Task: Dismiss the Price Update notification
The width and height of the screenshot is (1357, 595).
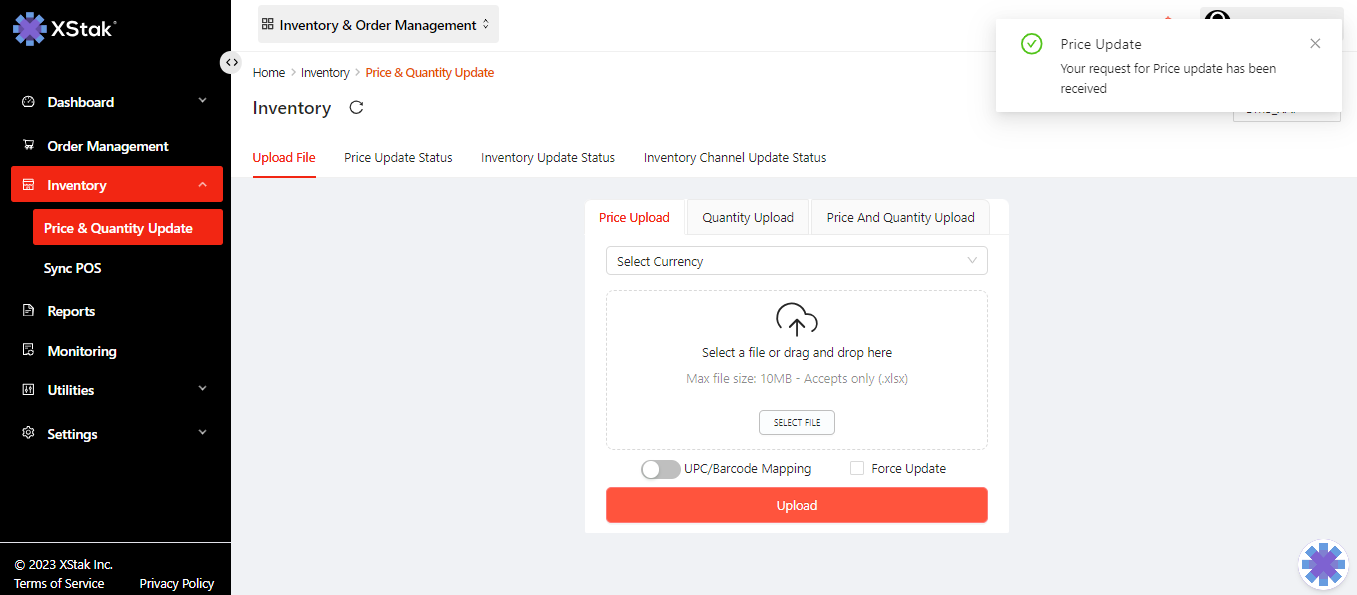Action: [1315, 43]
